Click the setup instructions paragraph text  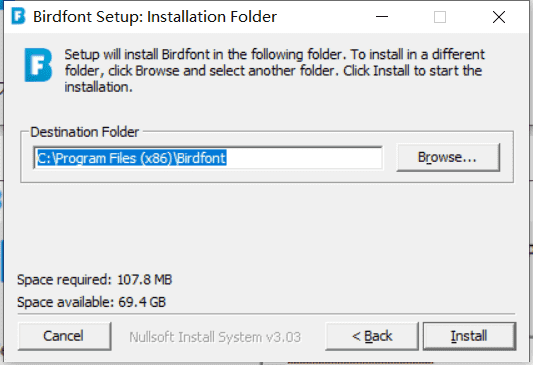coord(275,71)
